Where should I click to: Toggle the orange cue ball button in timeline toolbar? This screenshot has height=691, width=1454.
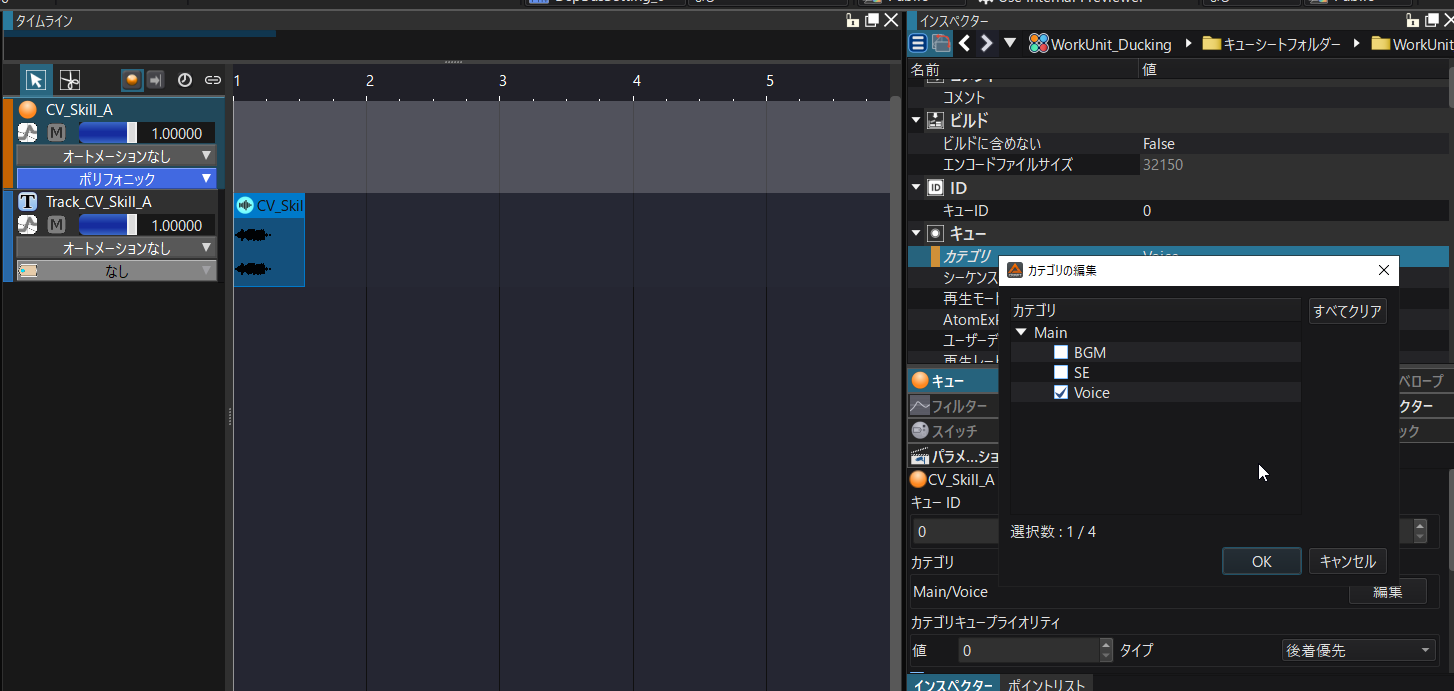point(131,80)
